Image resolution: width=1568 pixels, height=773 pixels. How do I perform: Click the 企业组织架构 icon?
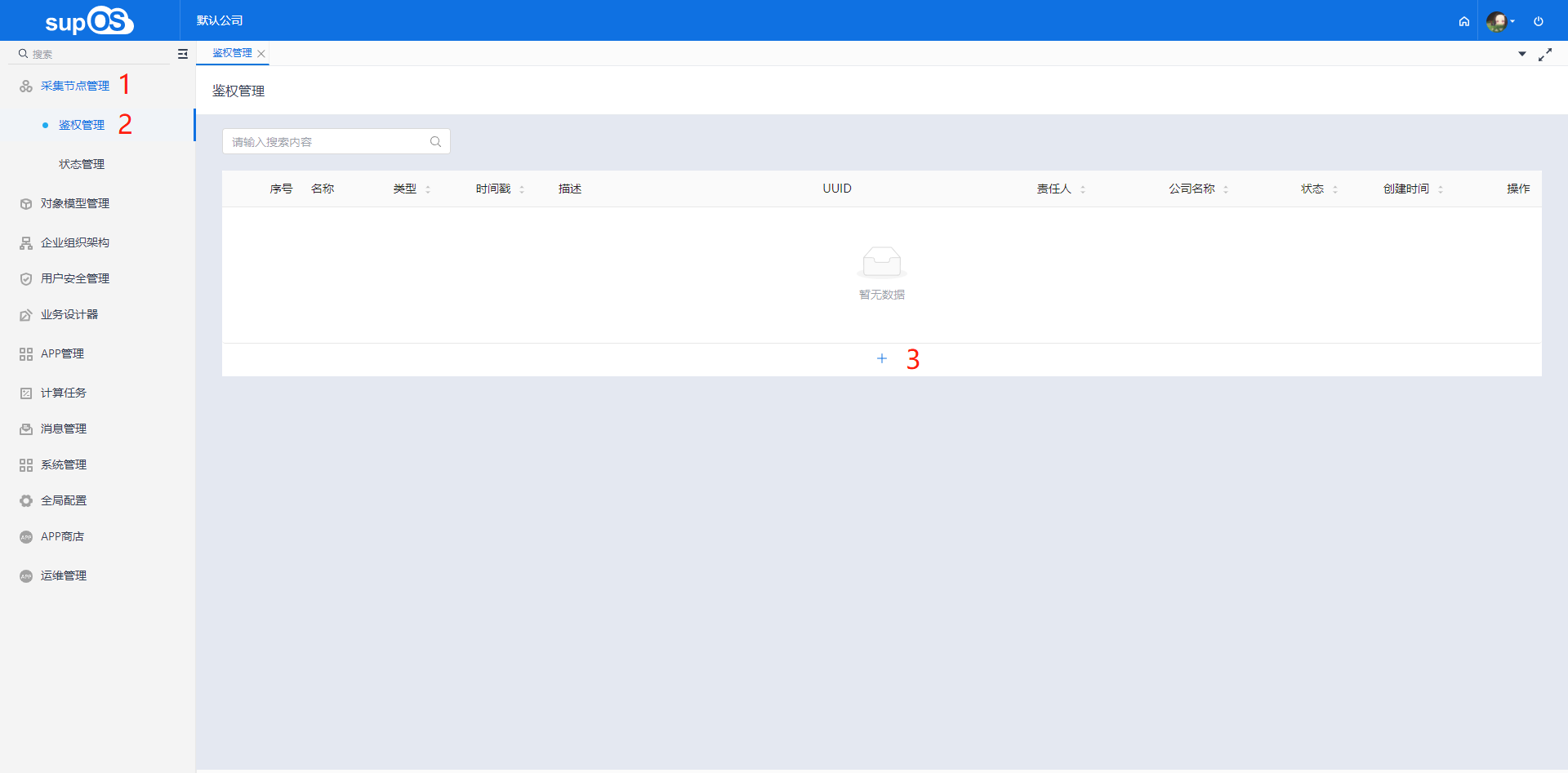[25, 242]
